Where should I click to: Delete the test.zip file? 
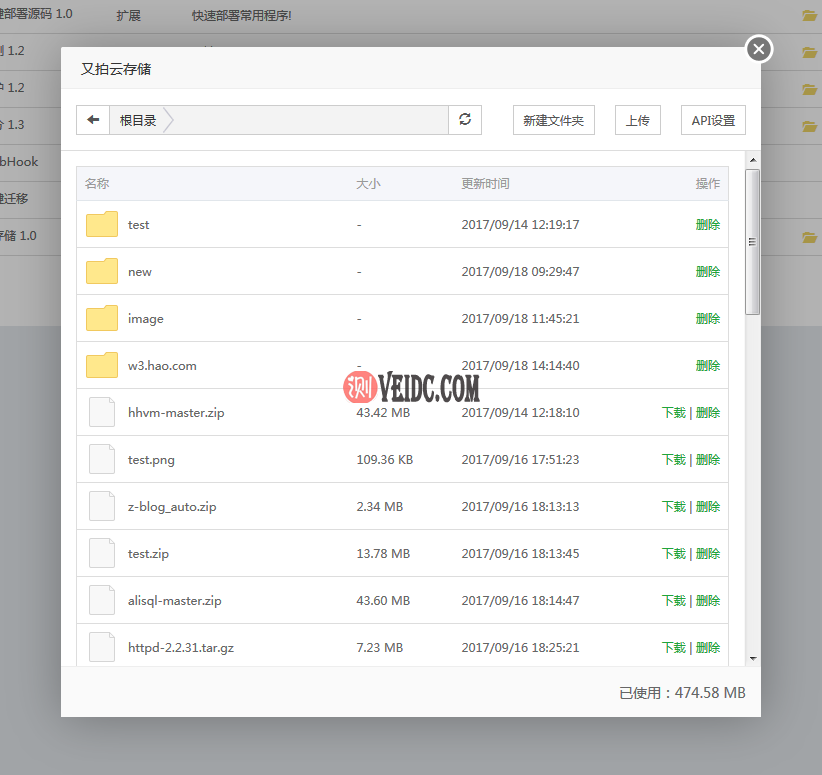pyautogui.click(x=708, y=554)
